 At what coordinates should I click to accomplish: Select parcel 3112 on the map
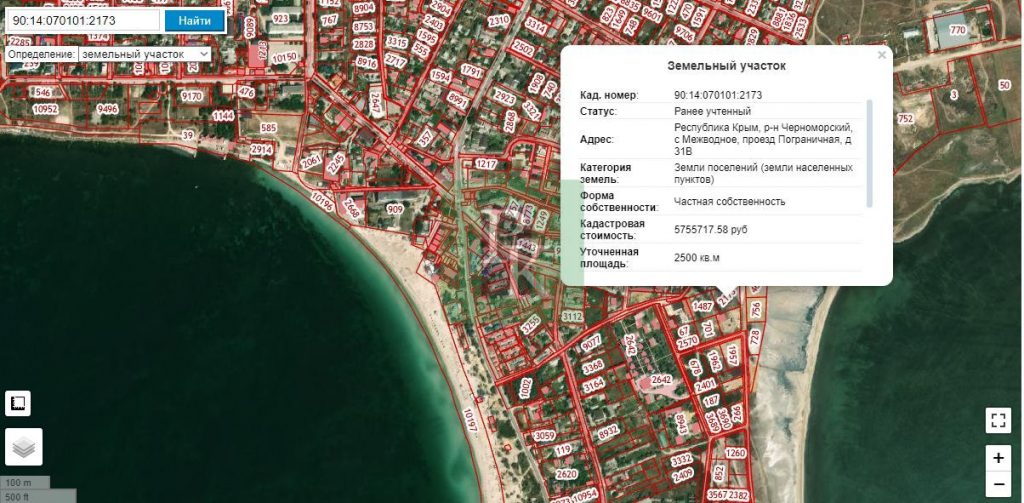(572, 316)
